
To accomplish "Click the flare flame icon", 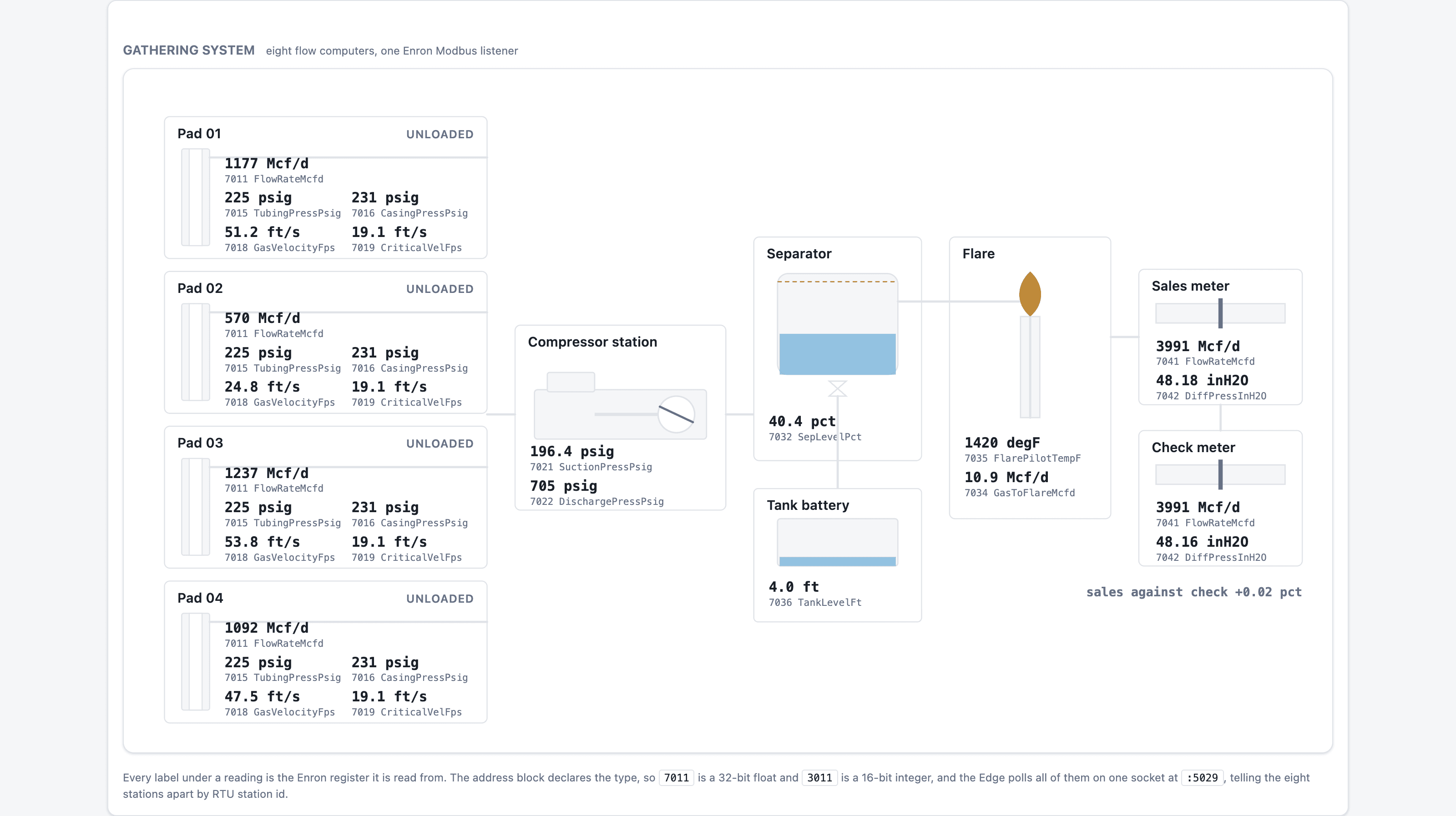I will click(1030, 294).
